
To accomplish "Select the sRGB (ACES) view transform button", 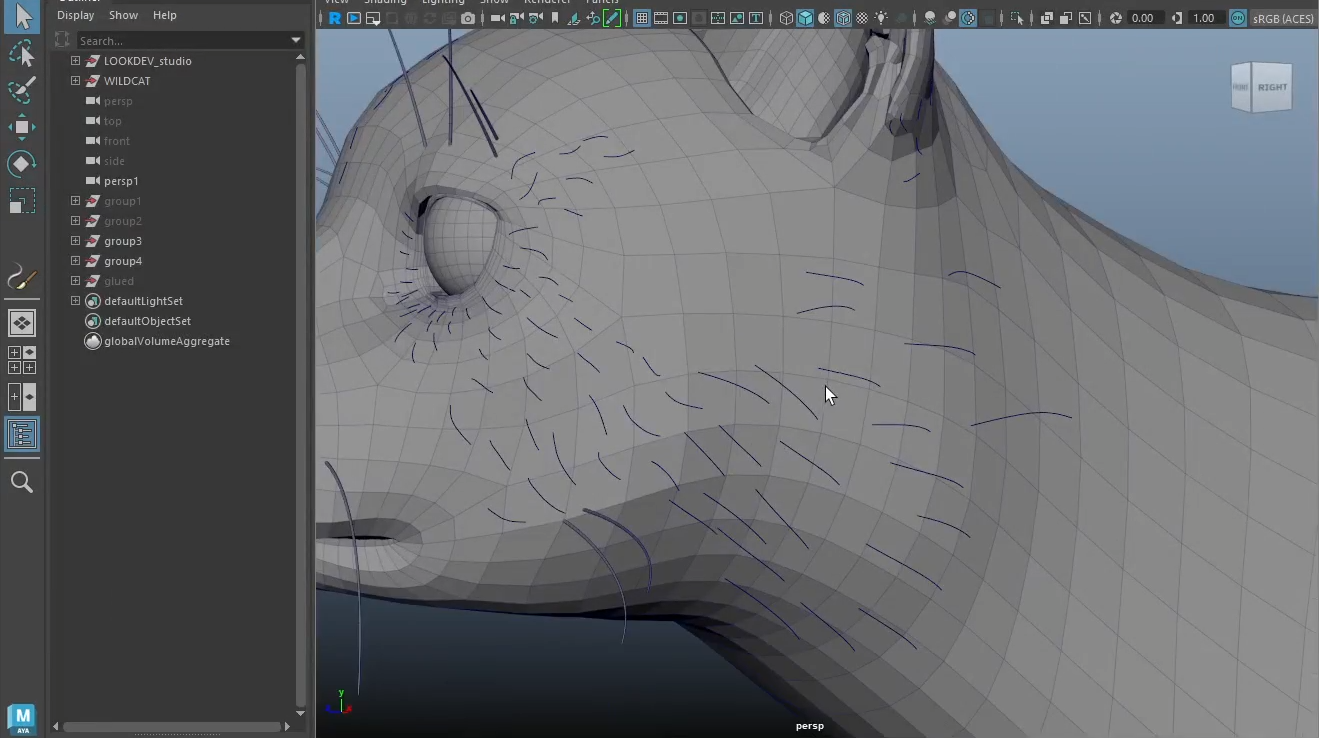I will coord(1284,18).
